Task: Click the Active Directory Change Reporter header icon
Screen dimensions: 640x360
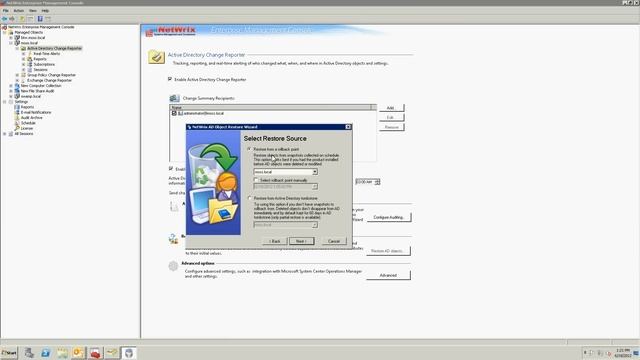Action: 156,57
